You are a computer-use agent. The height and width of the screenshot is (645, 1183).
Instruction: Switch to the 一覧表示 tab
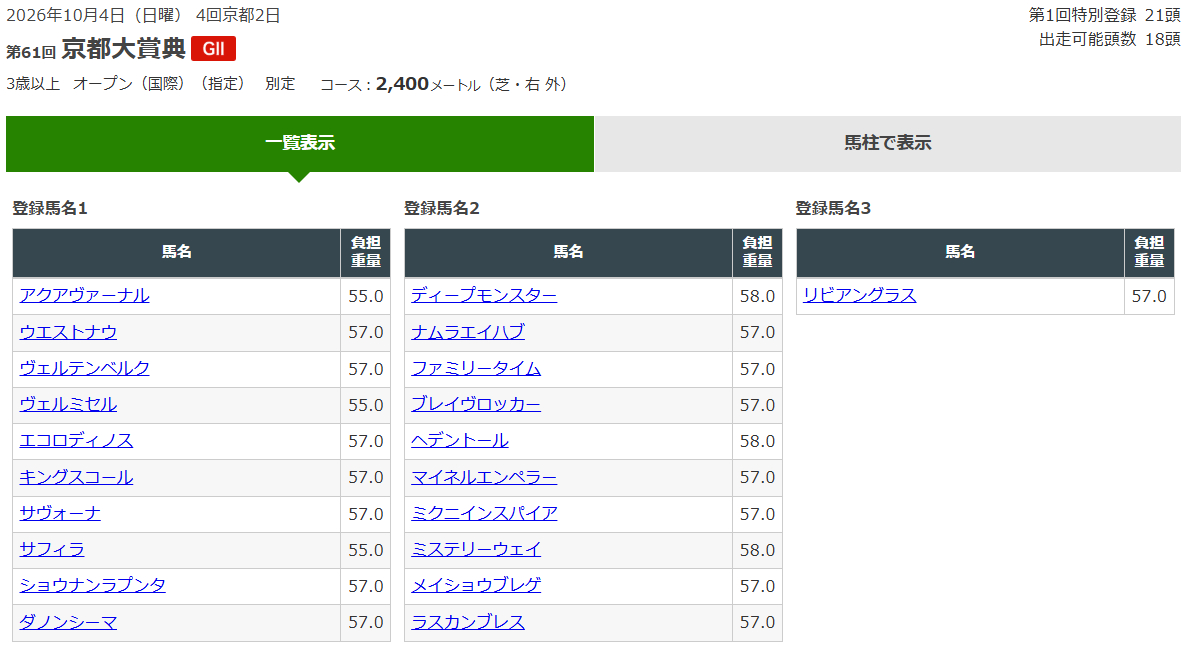point(300,143)
